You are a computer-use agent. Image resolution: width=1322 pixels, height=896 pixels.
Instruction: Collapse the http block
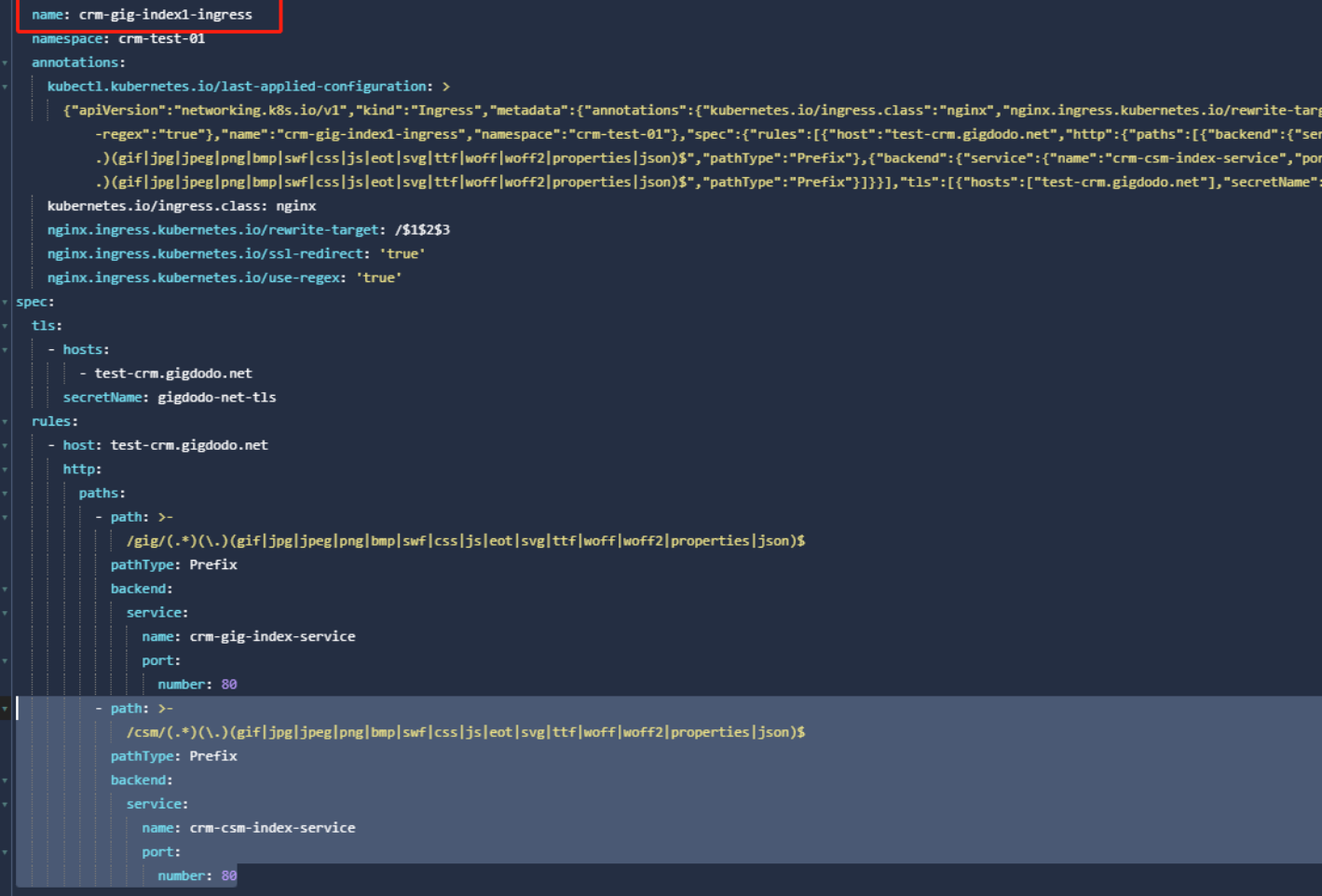(x=6, y=469)
